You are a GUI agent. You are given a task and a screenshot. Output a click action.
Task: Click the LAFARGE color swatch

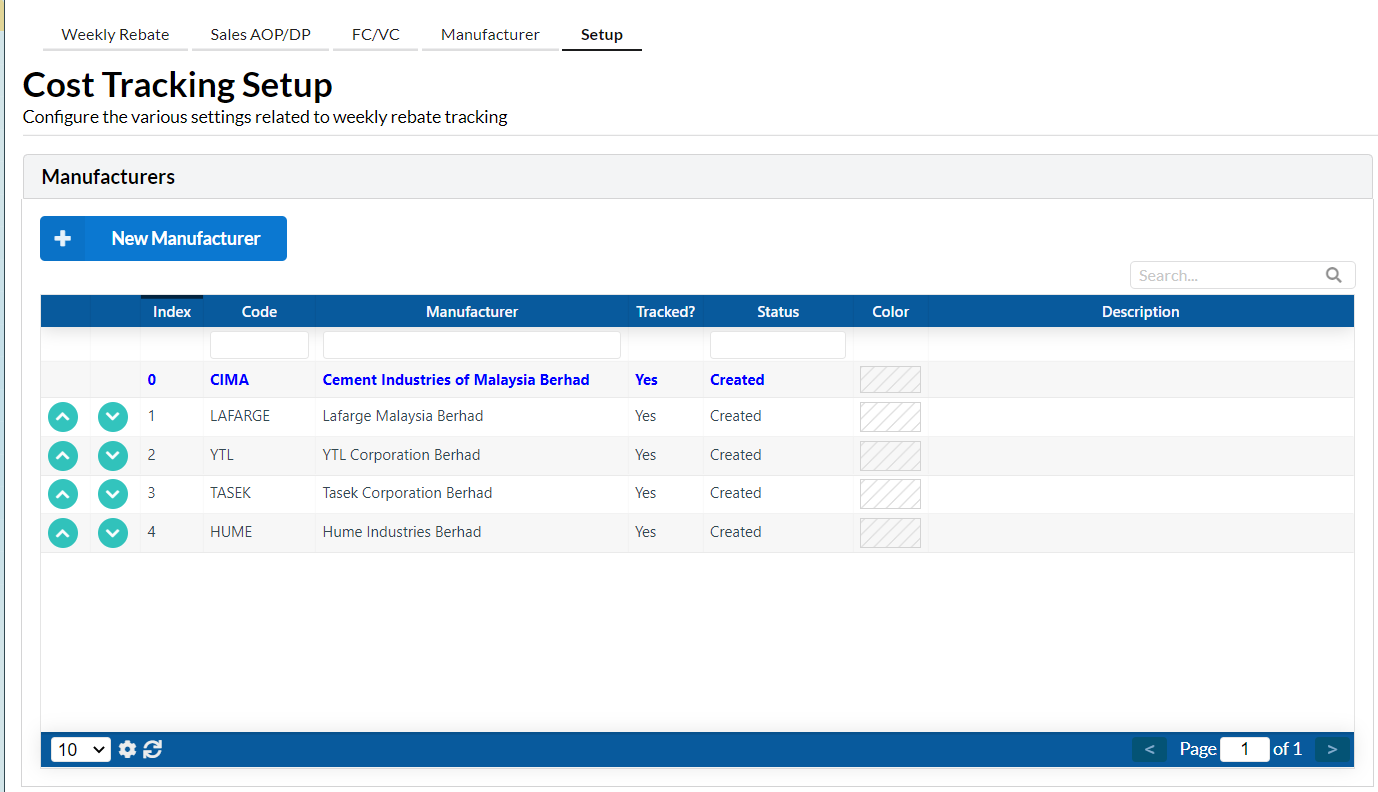pos(890,417)
